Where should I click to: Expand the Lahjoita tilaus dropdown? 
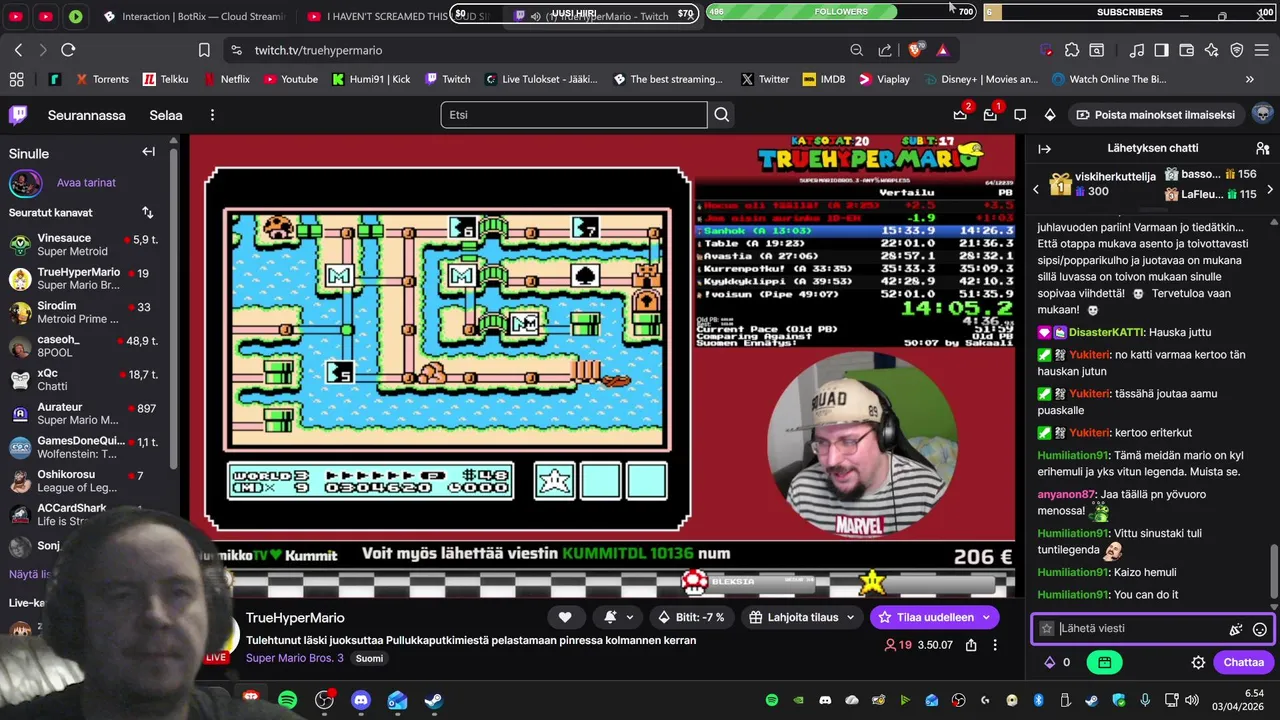click(x=851, y=617)
